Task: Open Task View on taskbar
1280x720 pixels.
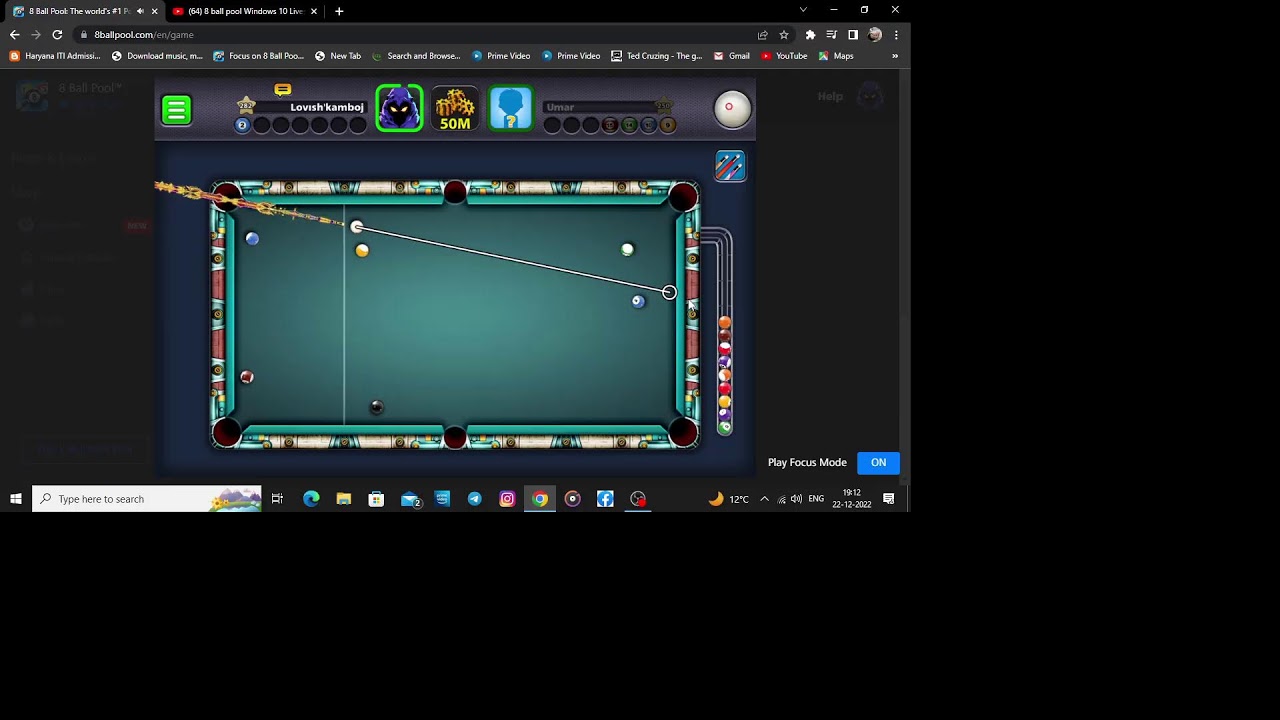Action: [277, 499]
